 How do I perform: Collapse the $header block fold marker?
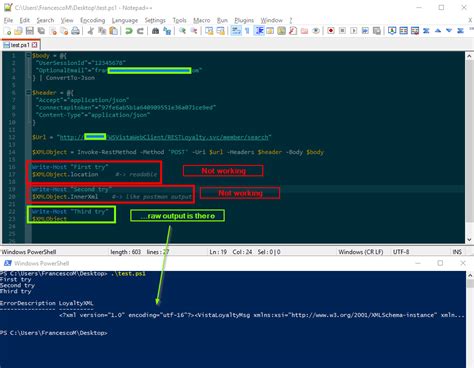click(29, 93)
